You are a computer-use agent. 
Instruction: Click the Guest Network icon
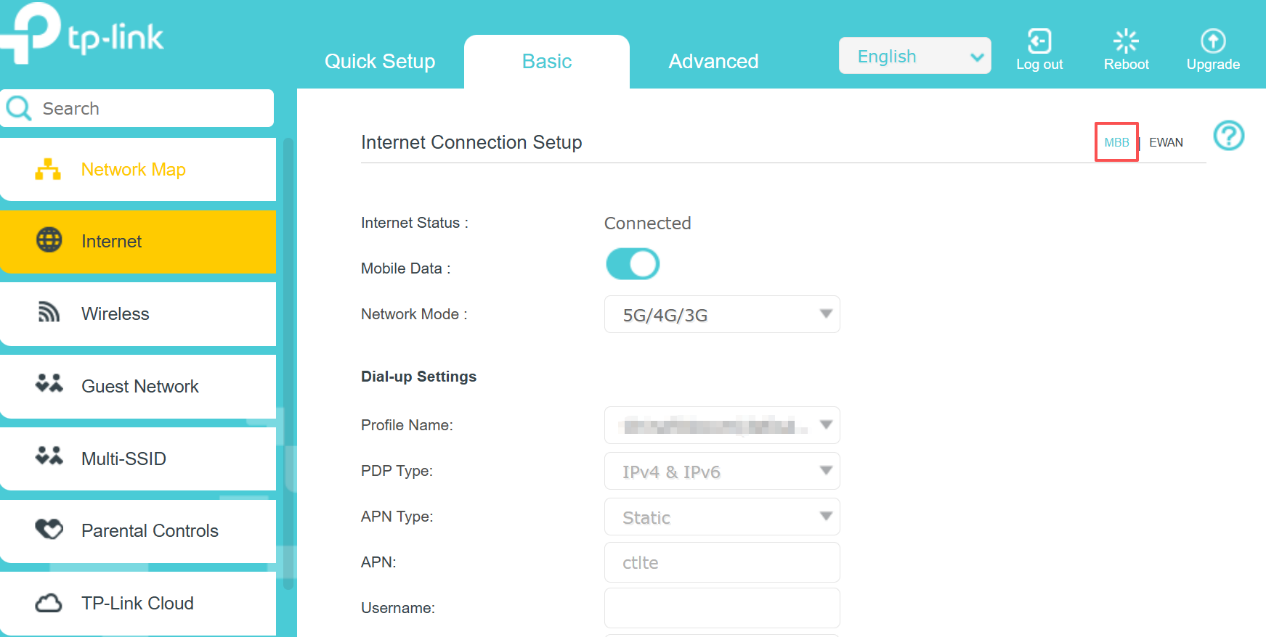tap(48, 385)
